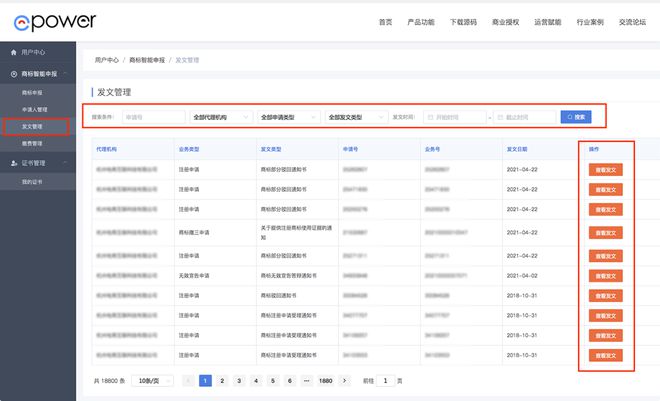Click the 申请号 search input field

pos(154,117)
